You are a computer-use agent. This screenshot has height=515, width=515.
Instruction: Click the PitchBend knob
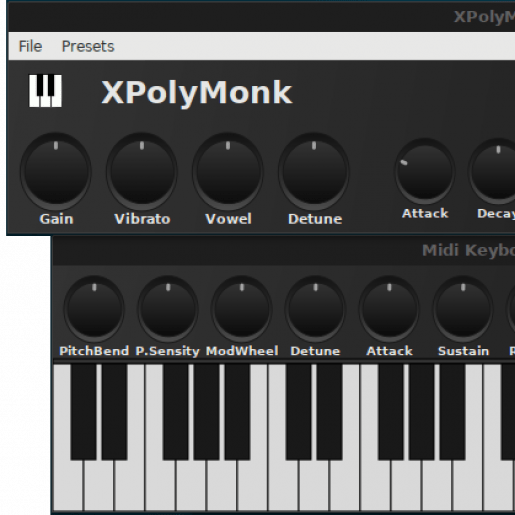coord(94,309)
